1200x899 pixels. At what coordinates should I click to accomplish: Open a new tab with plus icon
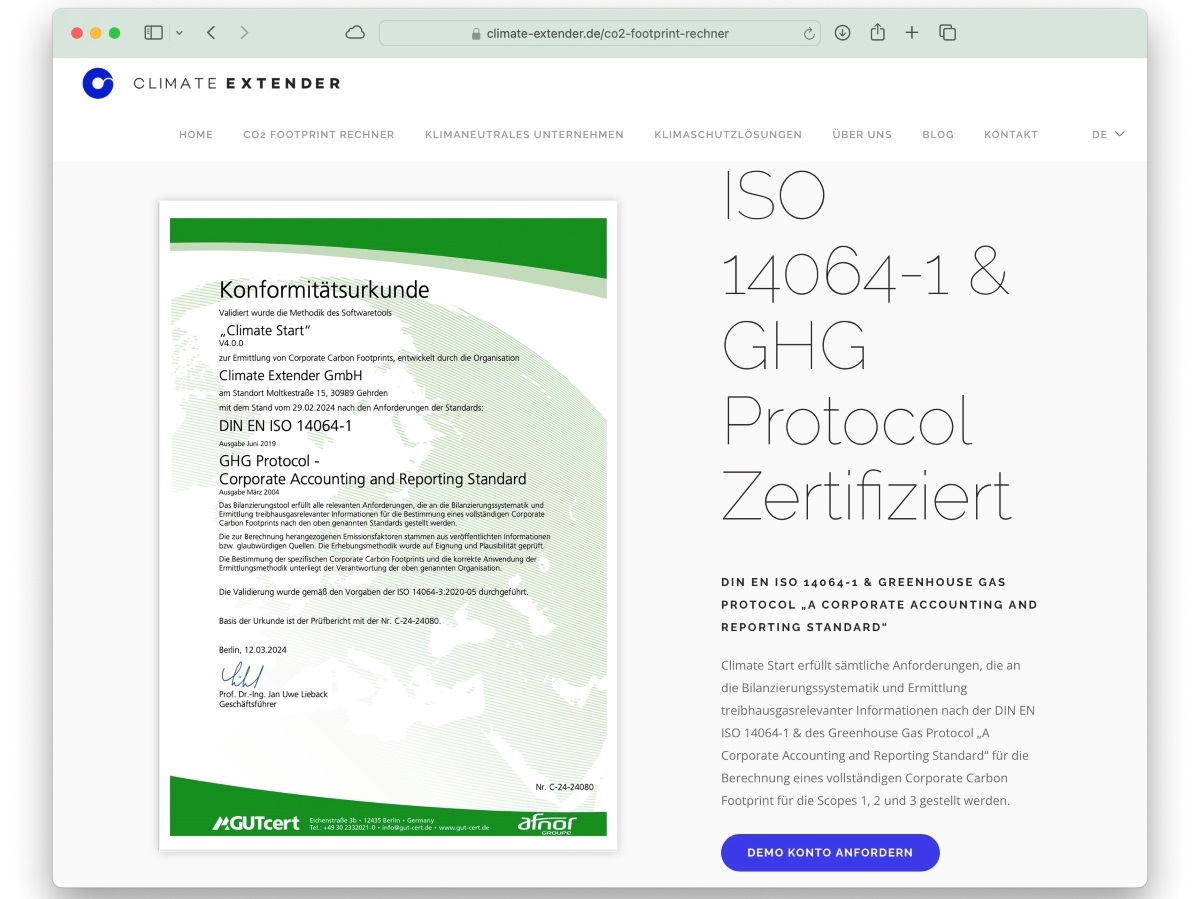point(912,33)
